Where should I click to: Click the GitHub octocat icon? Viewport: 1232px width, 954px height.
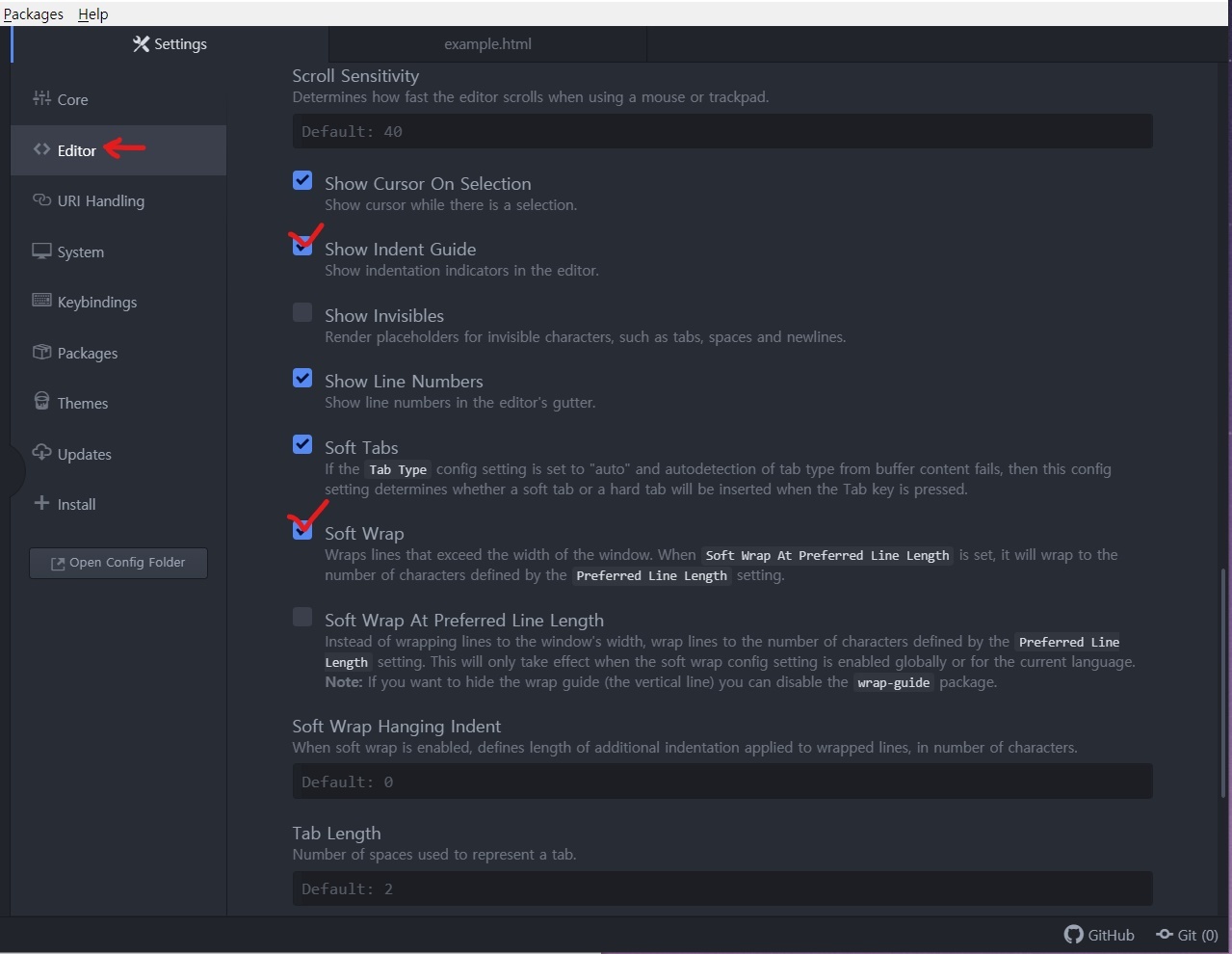point(1073,934)
